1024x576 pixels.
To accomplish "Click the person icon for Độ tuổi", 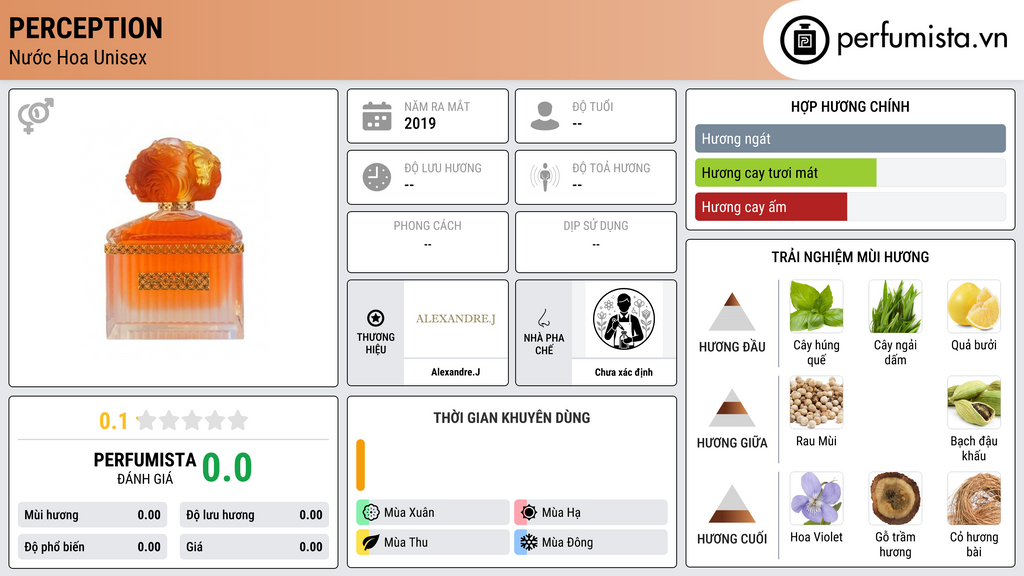I will point(545,116).
